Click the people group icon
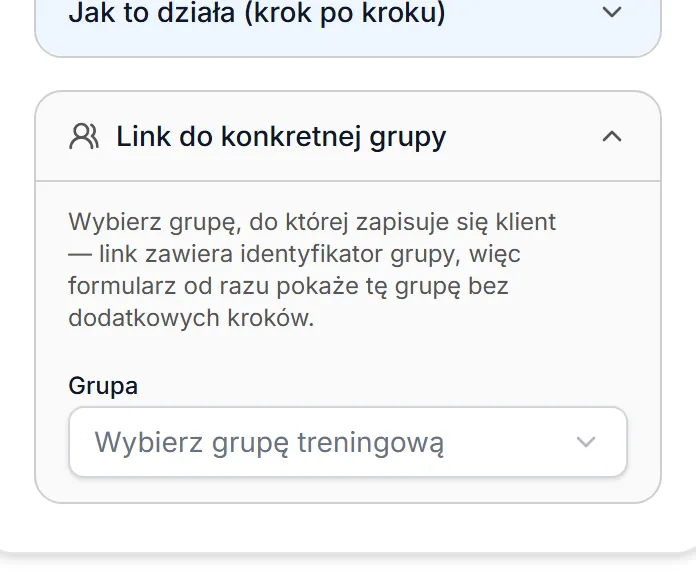 pyautogui.click(x=84, y=137)
